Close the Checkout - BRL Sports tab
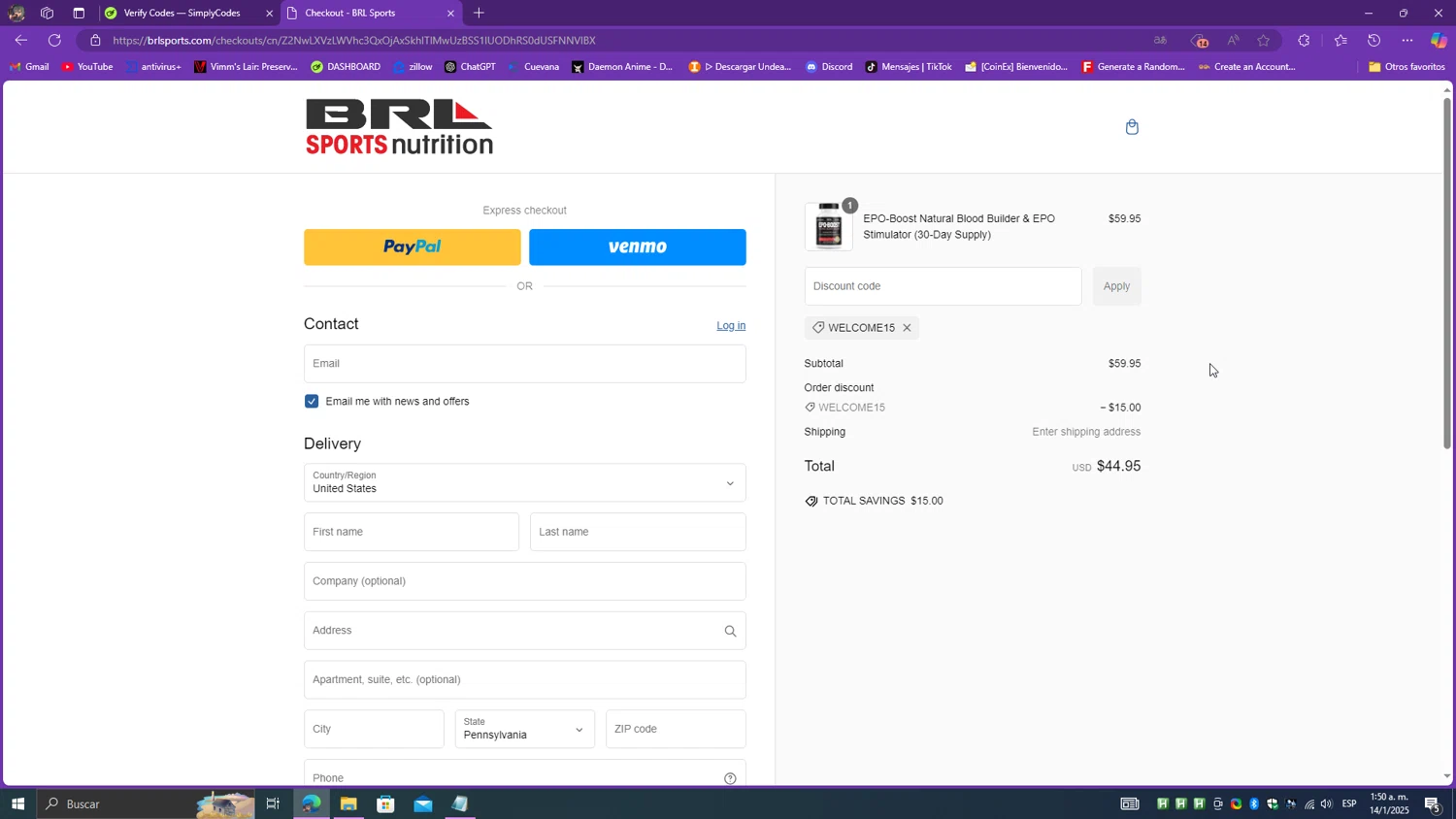This screenshot has height=819, width=1456. click(450, 14)
